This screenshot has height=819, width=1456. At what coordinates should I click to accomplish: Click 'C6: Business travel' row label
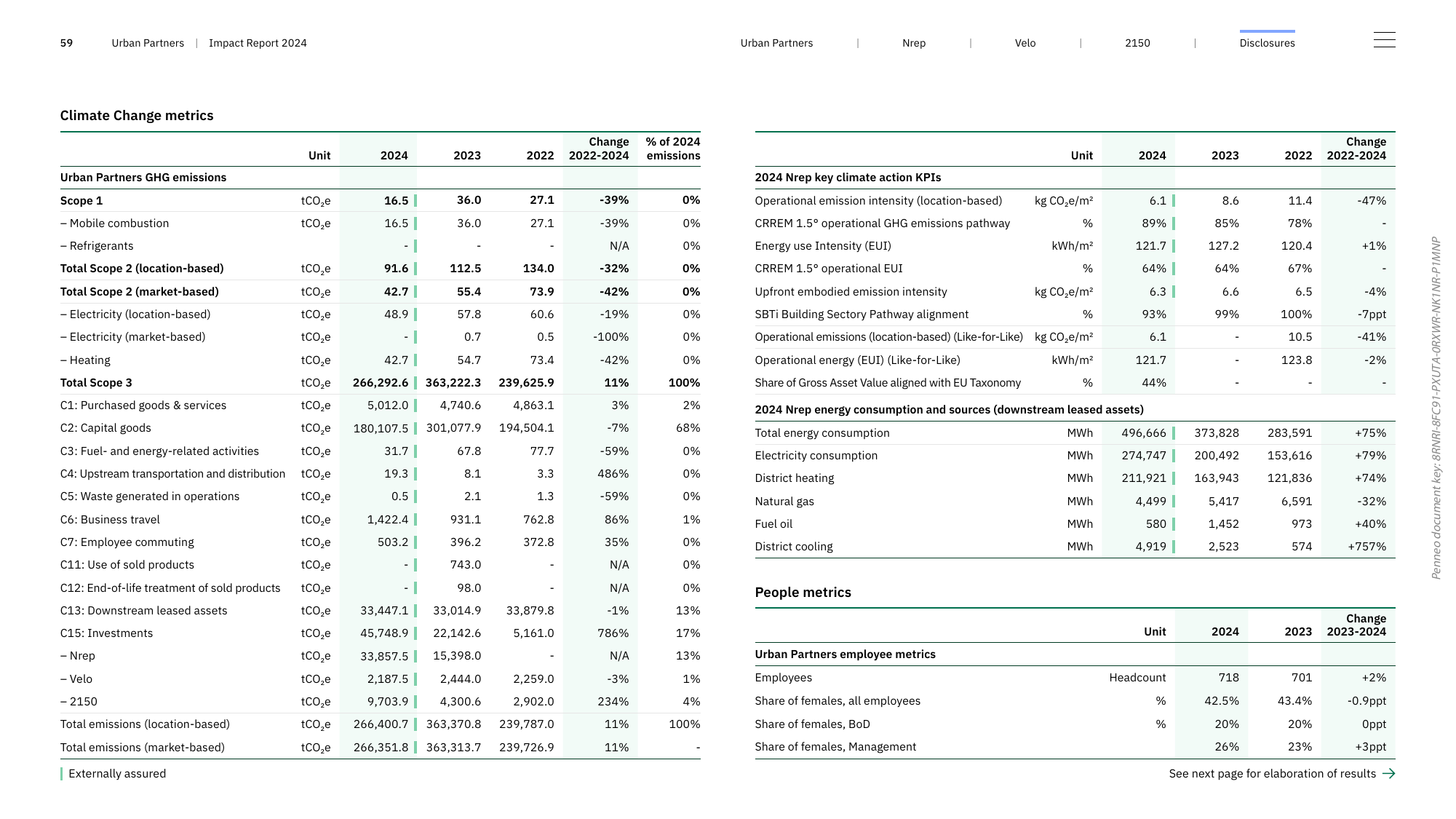tap(110, 519)
